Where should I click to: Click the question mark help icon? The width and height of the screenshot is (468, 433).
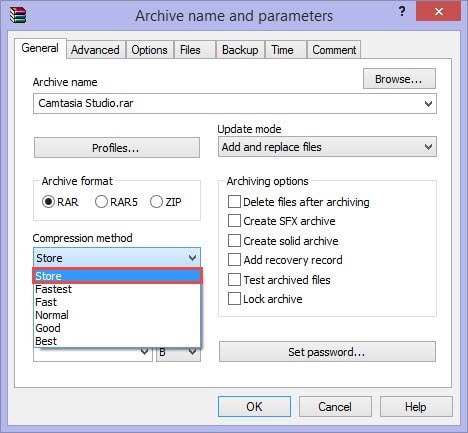402,12
